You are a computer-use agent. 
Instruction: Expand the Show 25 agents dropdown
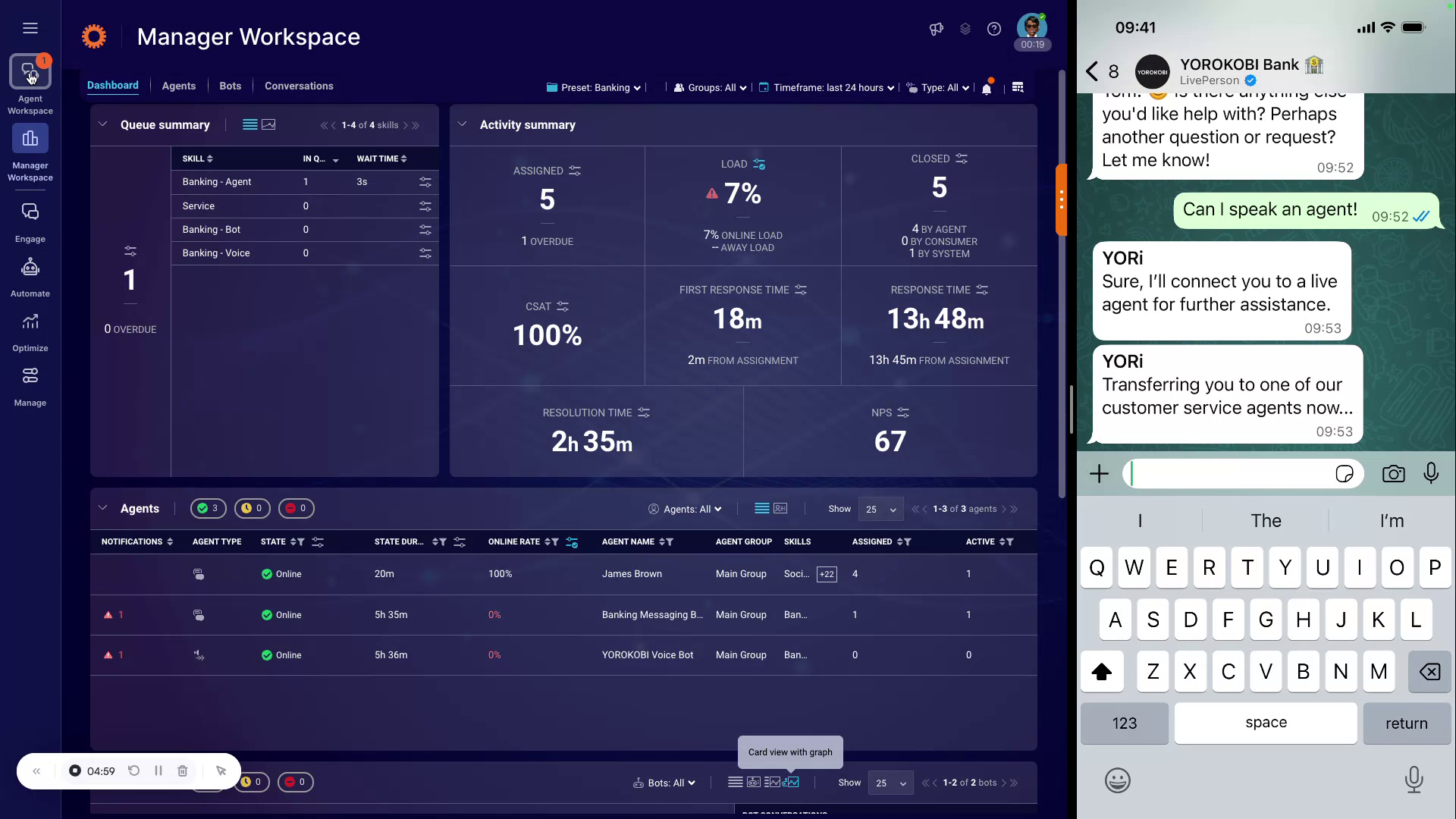880,509
